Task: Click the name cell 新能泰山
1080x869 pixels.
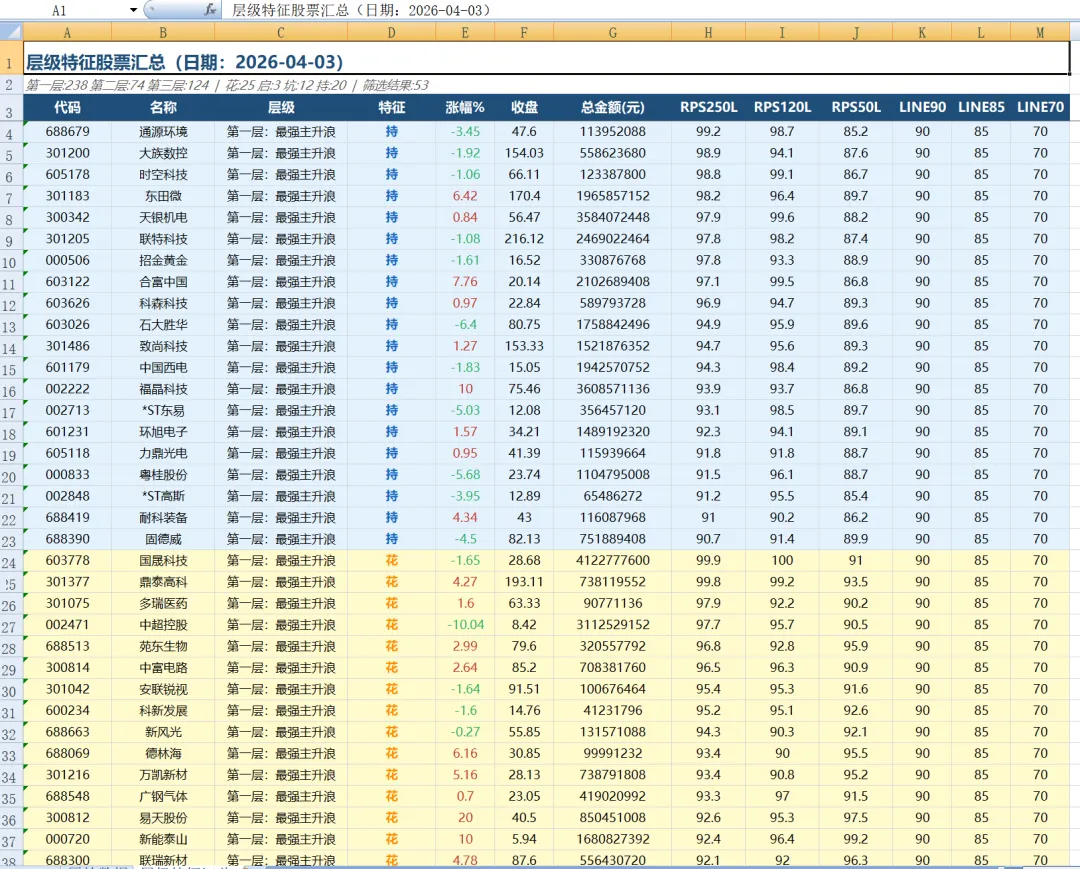Action: coord(163,839)
